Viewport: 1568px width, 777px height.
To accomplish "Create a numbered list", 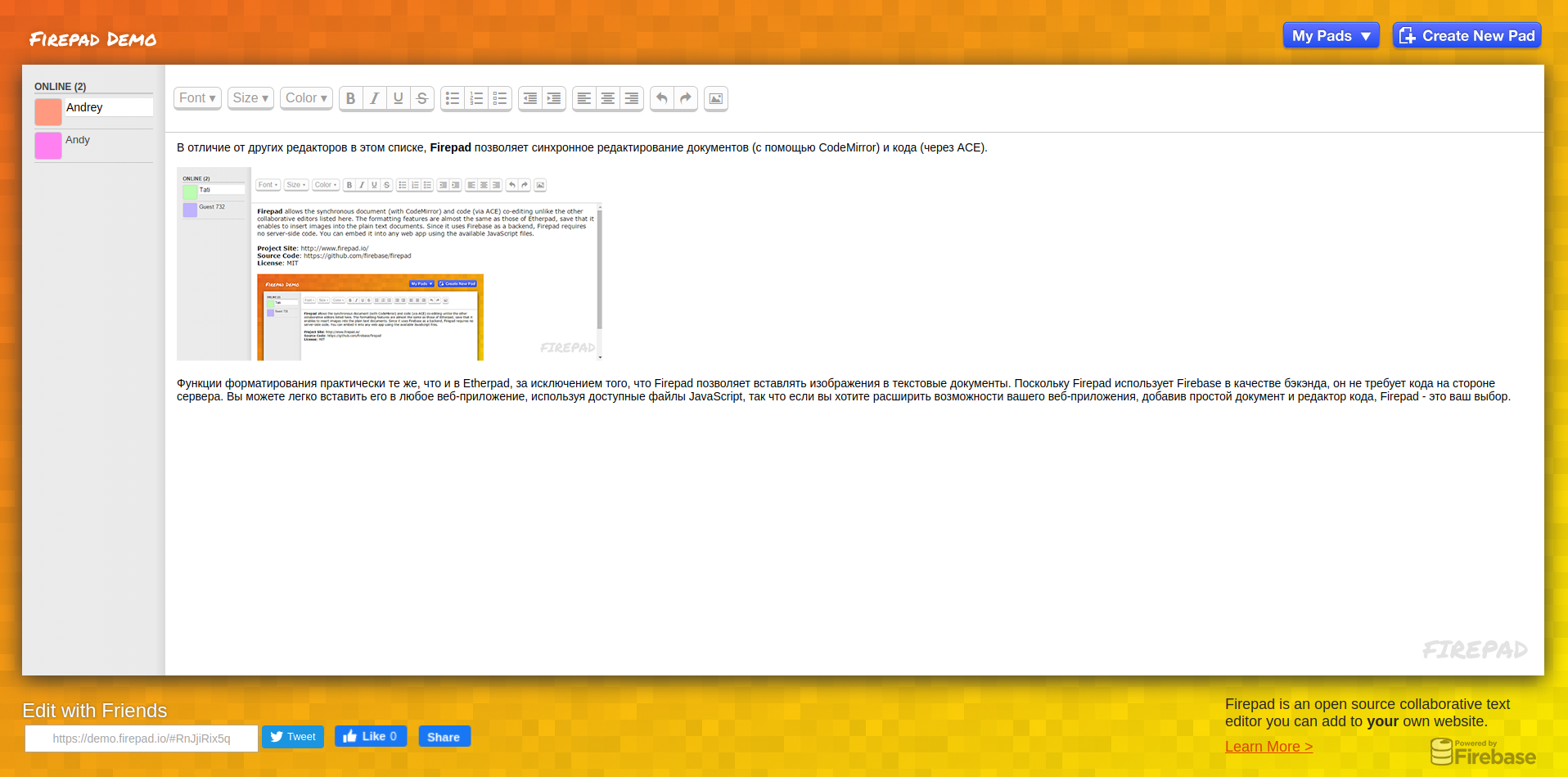I will [476, 98].
